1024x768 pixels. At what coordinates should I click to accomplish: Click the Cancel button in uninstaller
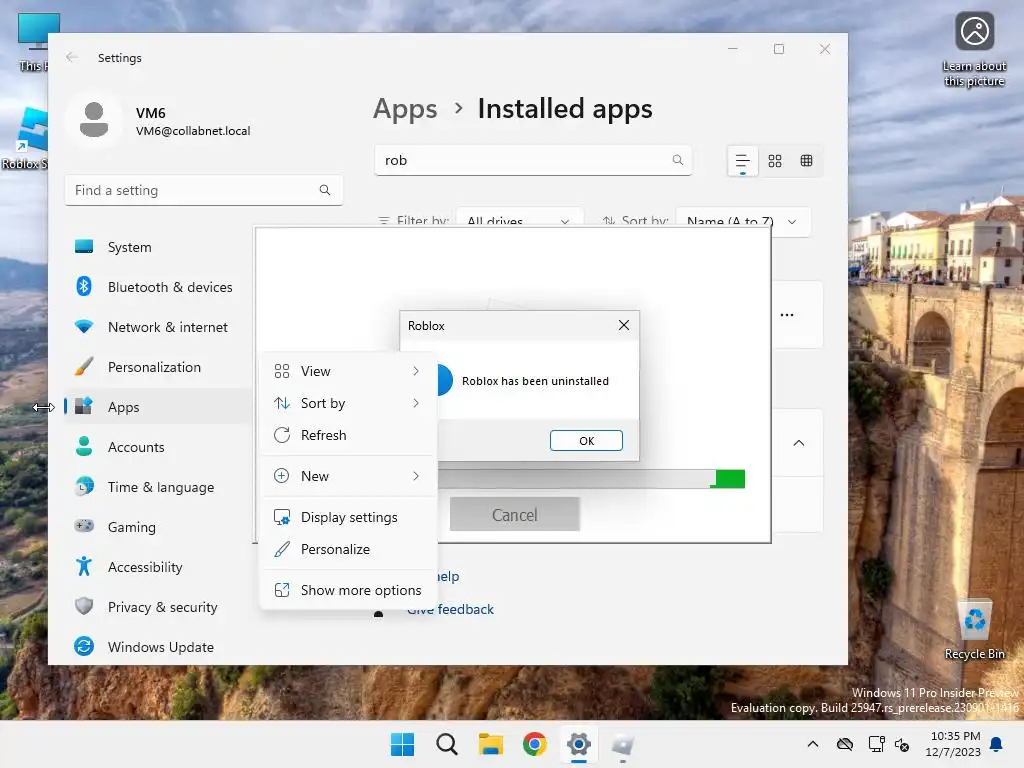tap(515, 515)
